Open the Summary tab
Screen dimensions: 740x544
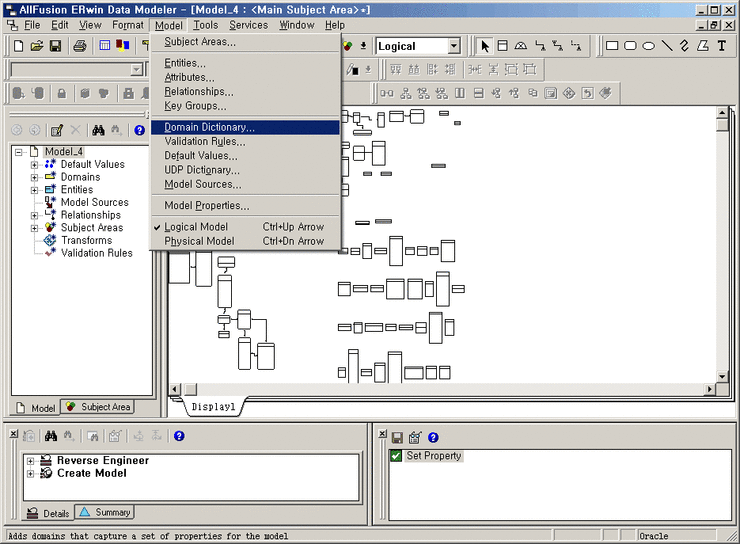(105, 513)
